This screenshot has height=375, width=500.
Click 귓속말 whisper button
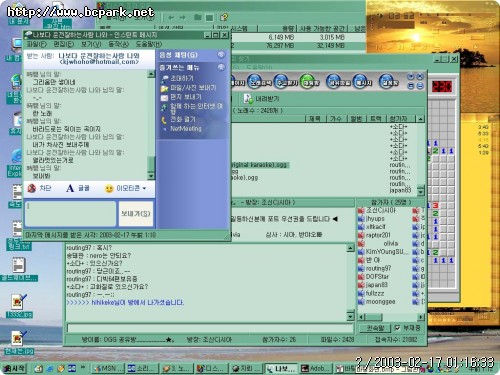(x=375, y=328)
